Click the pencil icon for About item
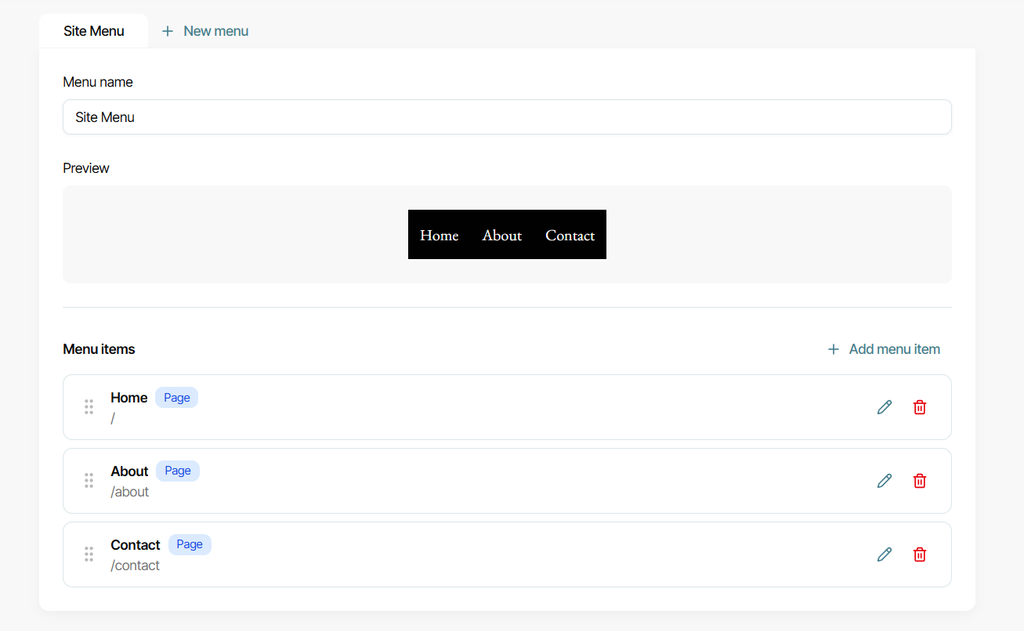 [884, 481]
